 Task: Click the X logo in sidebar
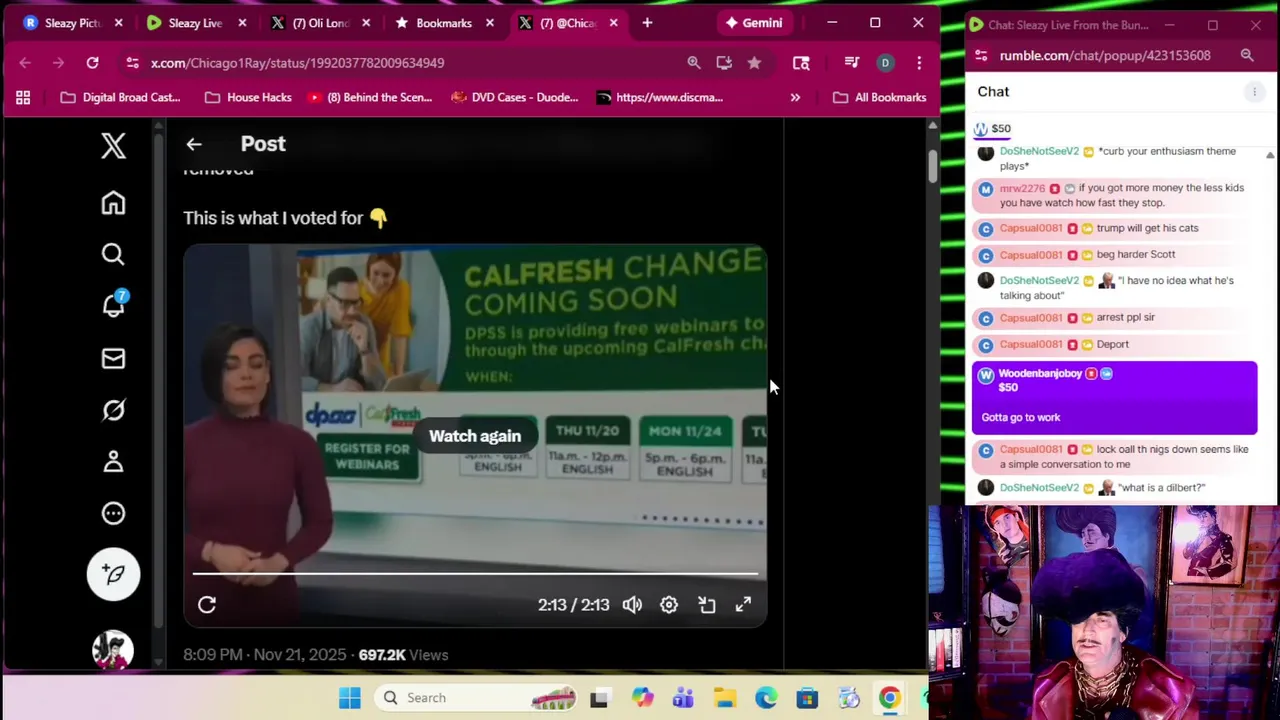coord(113,146)
